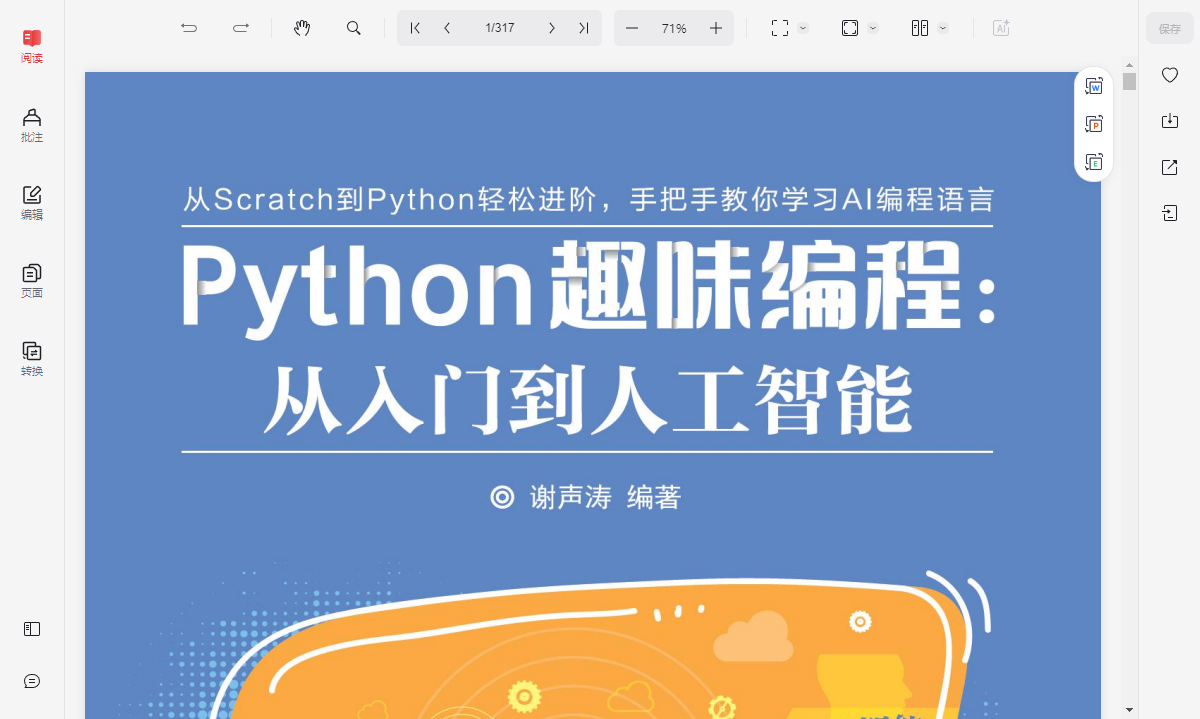The height and width of the screenshot is (719, 1200).
Task: Expand the fullscreen mode dropdown arrow
Action: point(803,28)
